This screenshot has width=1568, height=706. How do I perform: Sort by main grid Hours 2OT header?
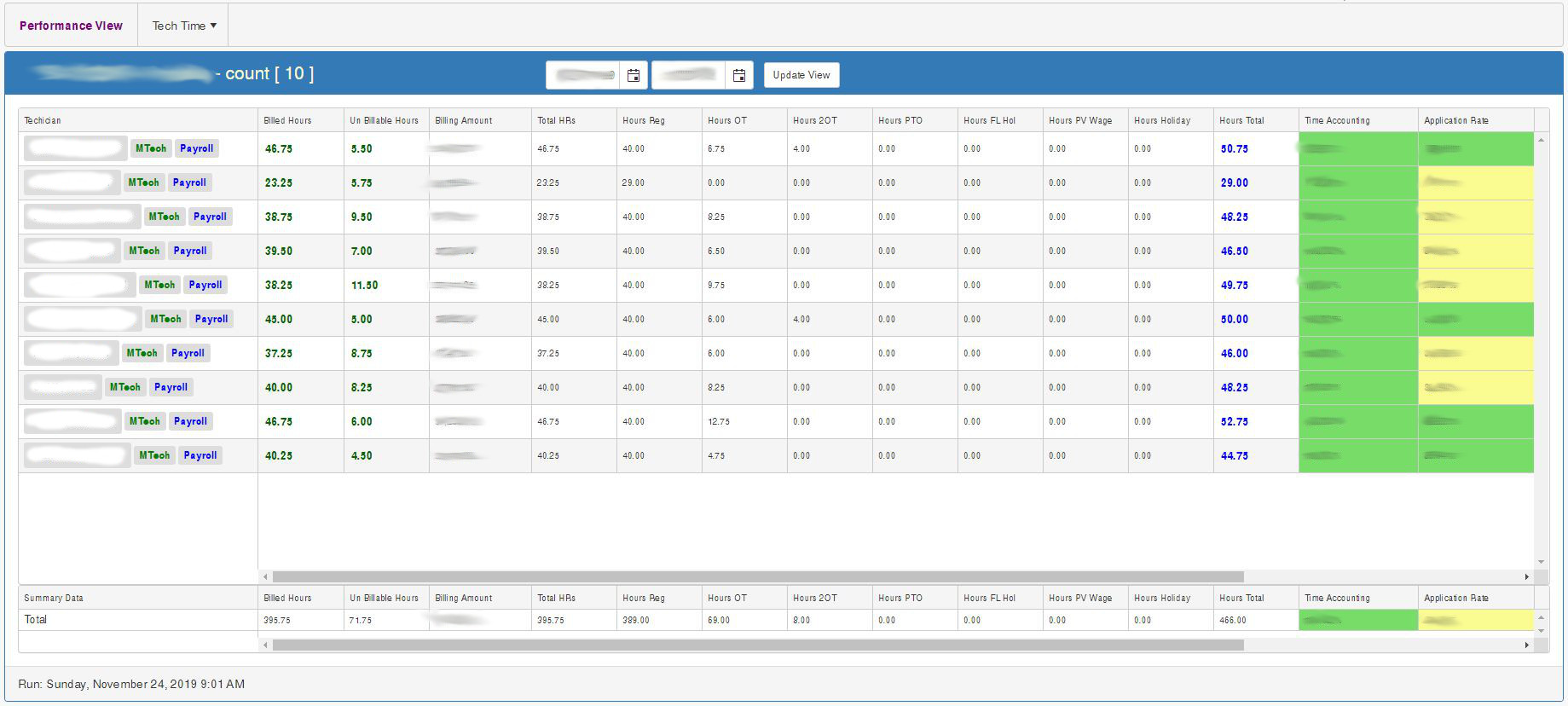pos(830,120)
